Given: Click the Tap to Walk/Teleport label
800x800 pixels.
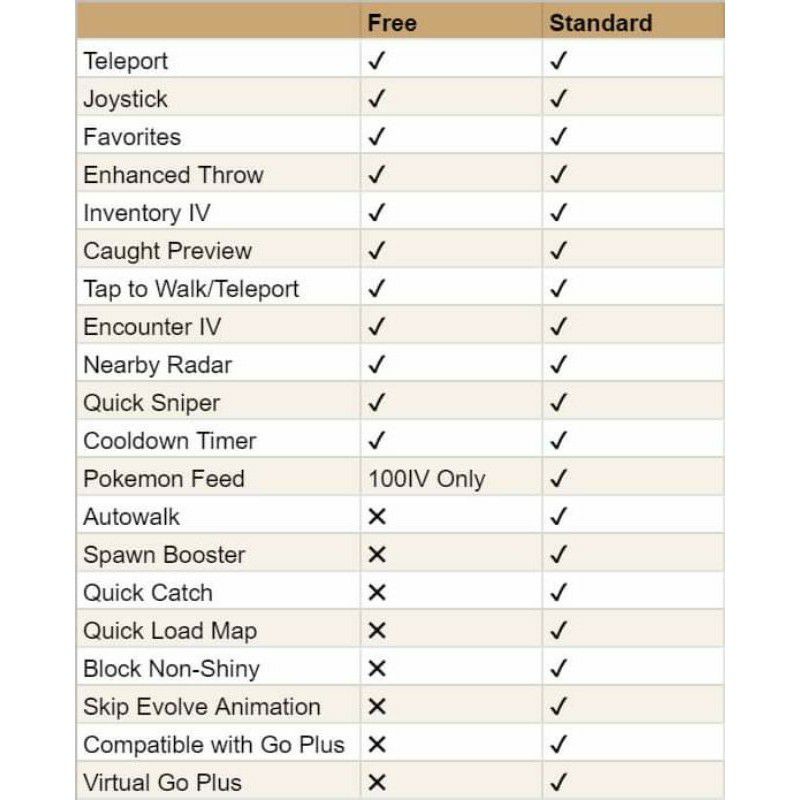Looking at the screenshot, I should click(x=191, y=289).
